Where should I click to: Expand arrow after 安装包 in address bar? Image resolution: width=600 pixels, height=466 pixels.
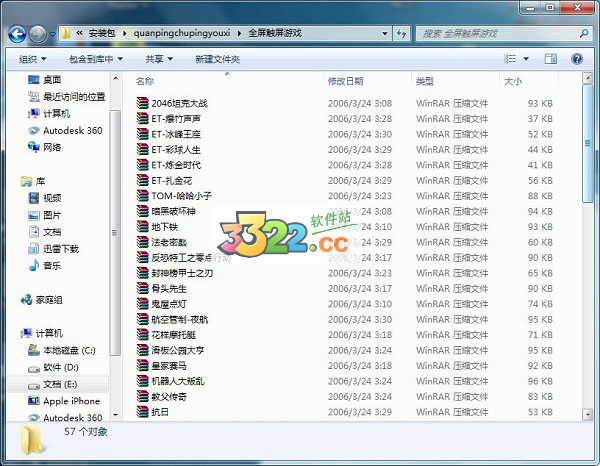[125, 34]
